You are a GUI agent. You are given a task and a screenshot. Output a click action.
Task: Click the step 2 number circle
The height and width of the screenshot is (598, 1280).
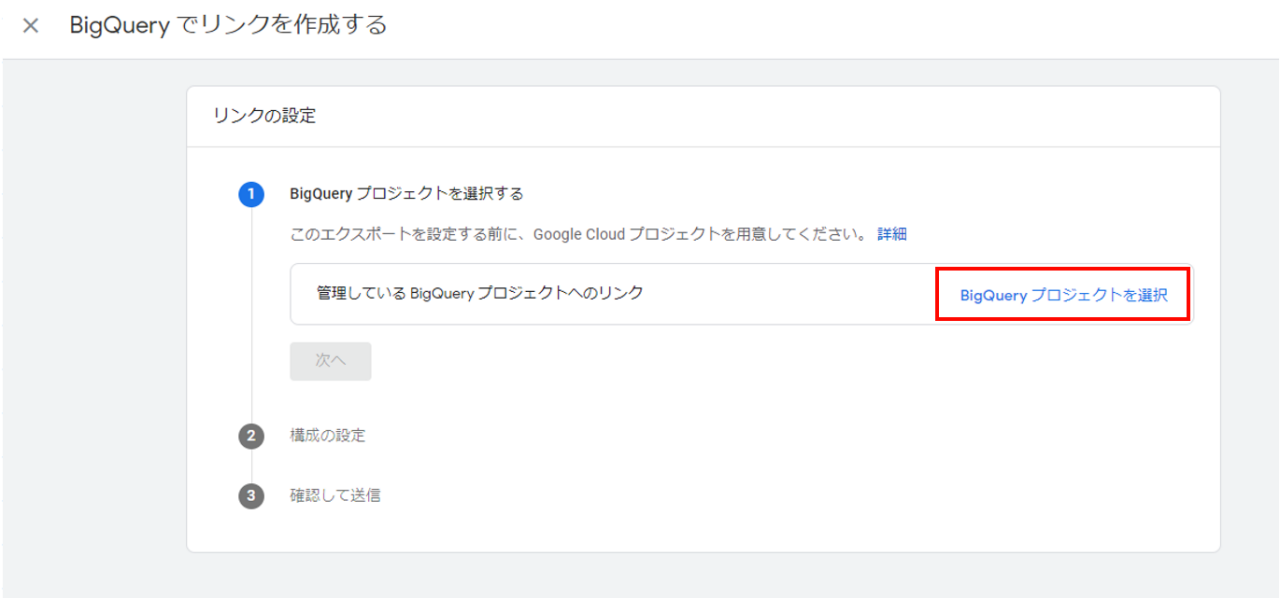coord(251,436)
